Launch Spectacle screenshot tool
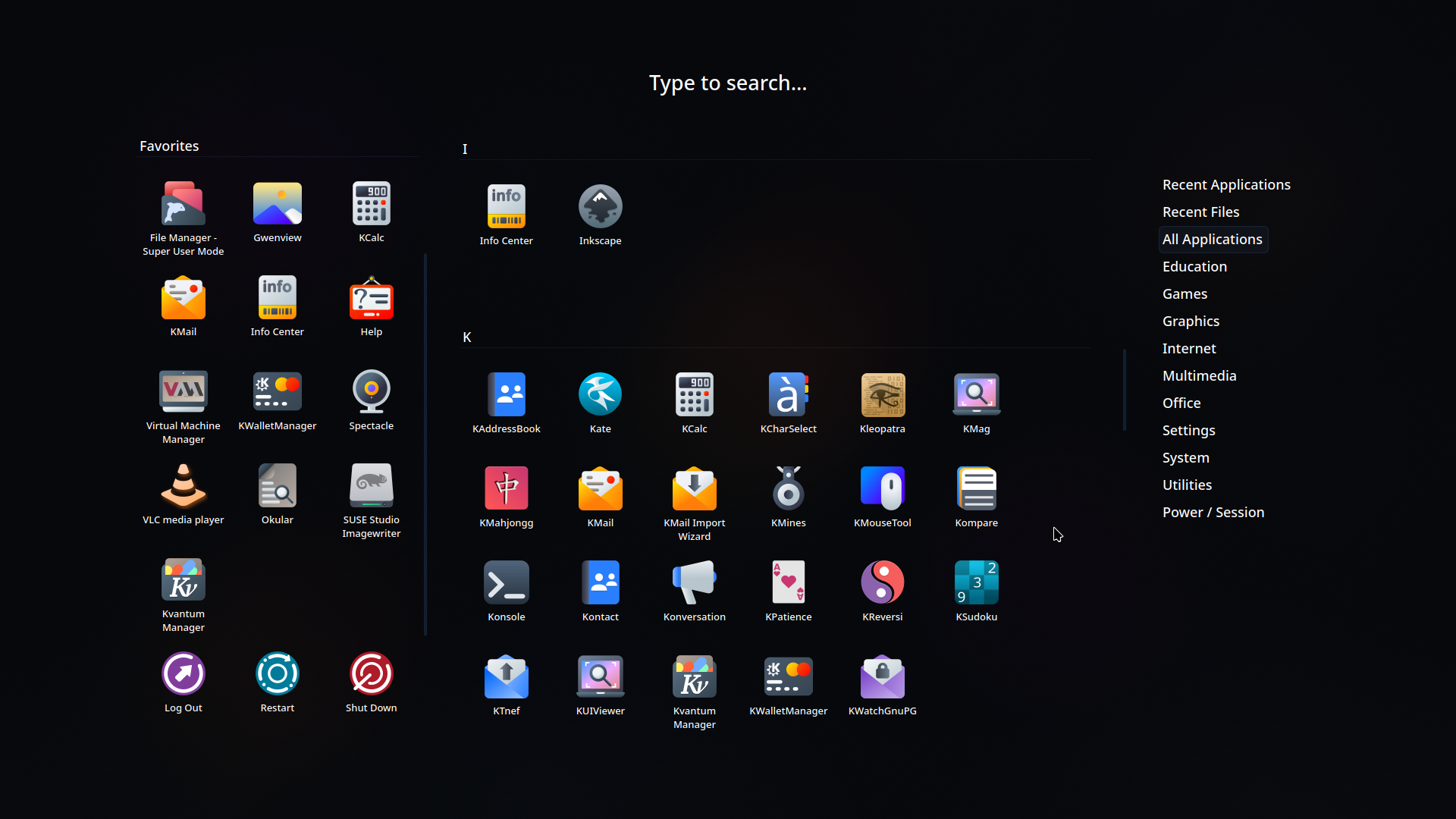 (372, 400)
